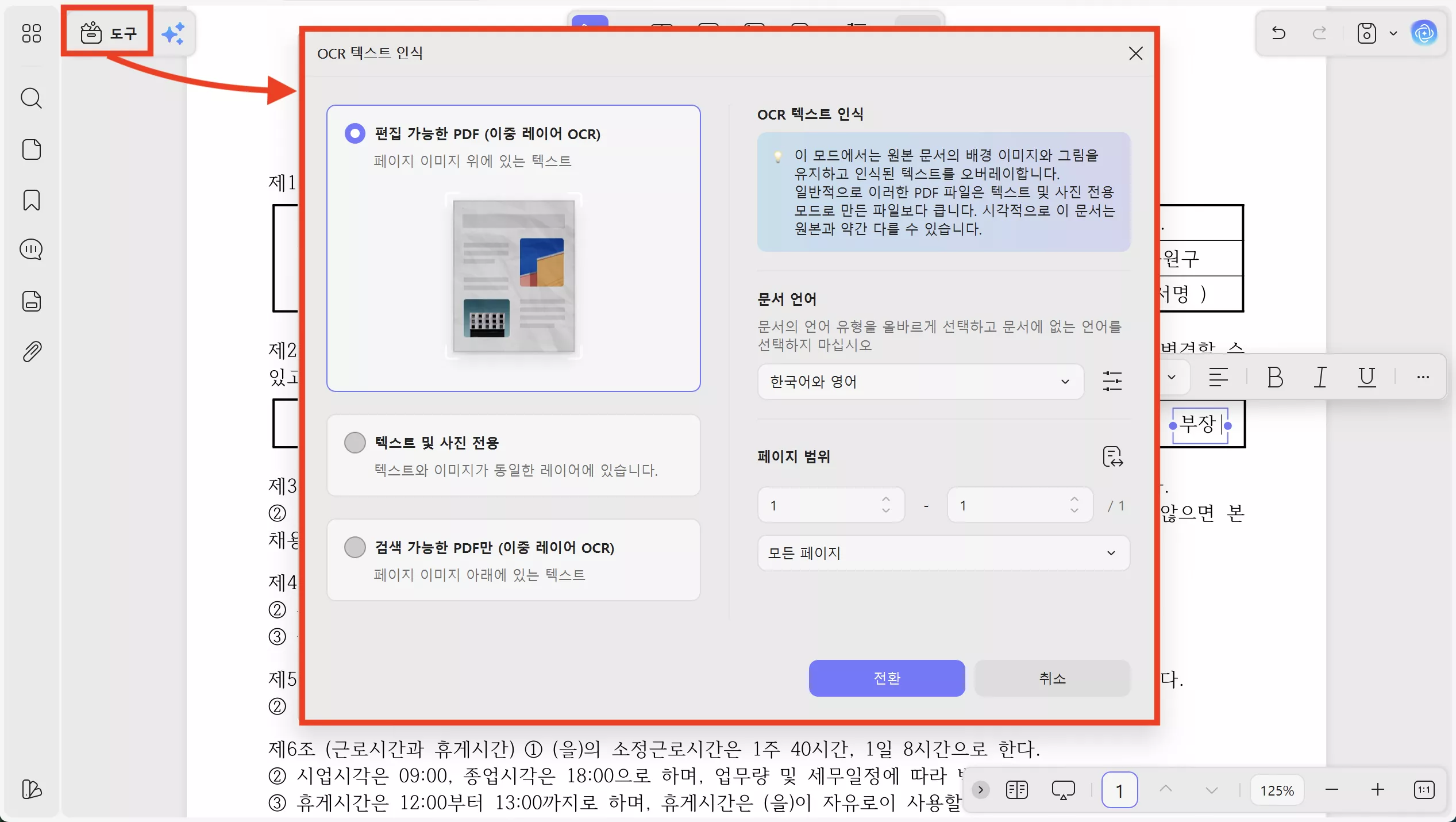Expand the collapsed bottom toolbar chevron

point(981,789)
